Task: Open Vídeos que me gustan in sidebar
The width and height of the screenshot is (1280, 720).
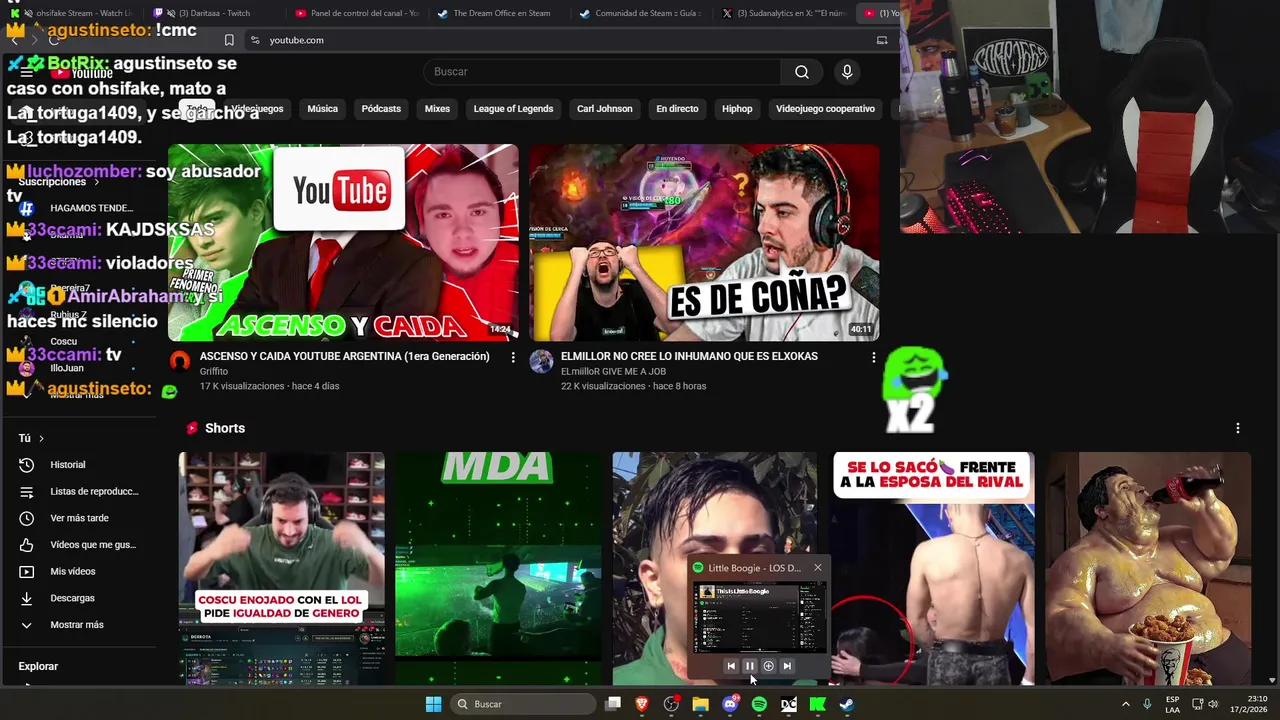Action: pos(80,545)
